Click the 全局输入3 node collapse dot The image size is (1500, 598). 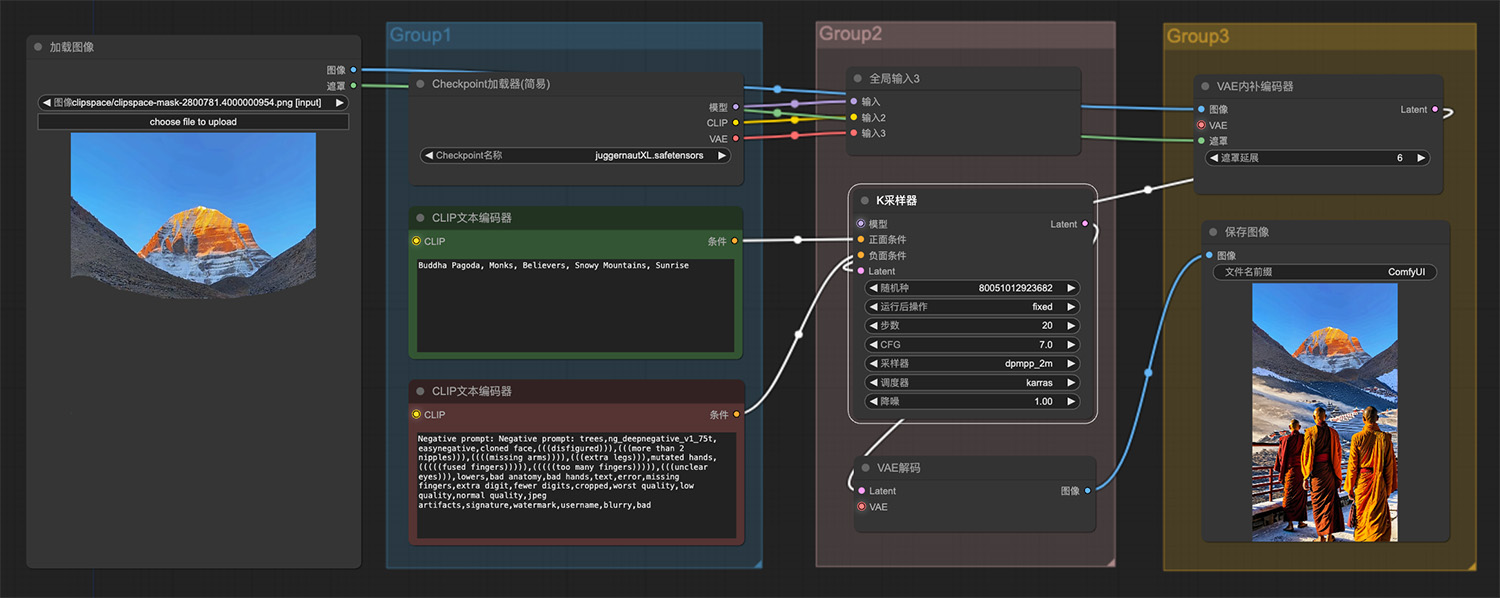click(x=857, y=78)
